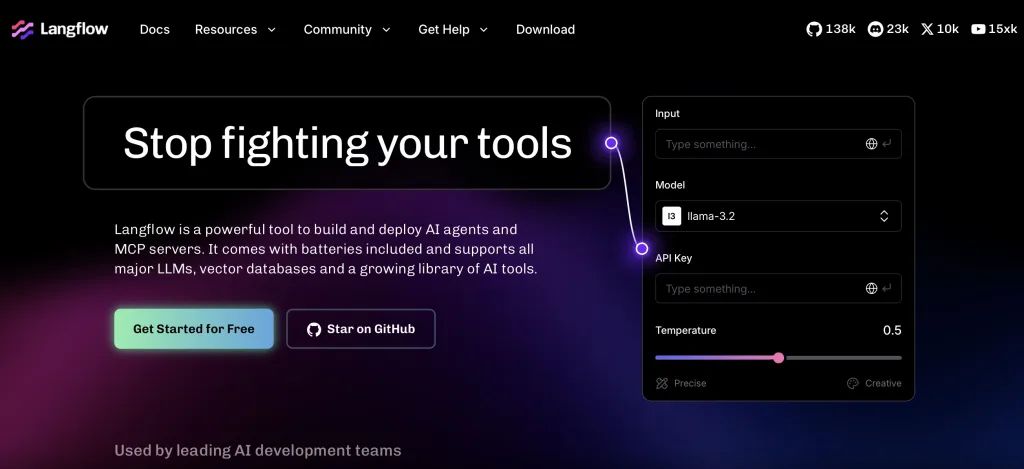This screenshot has width=1024, height=469.
Task: Expand the Resources dropdown menu
Action: 235,29
